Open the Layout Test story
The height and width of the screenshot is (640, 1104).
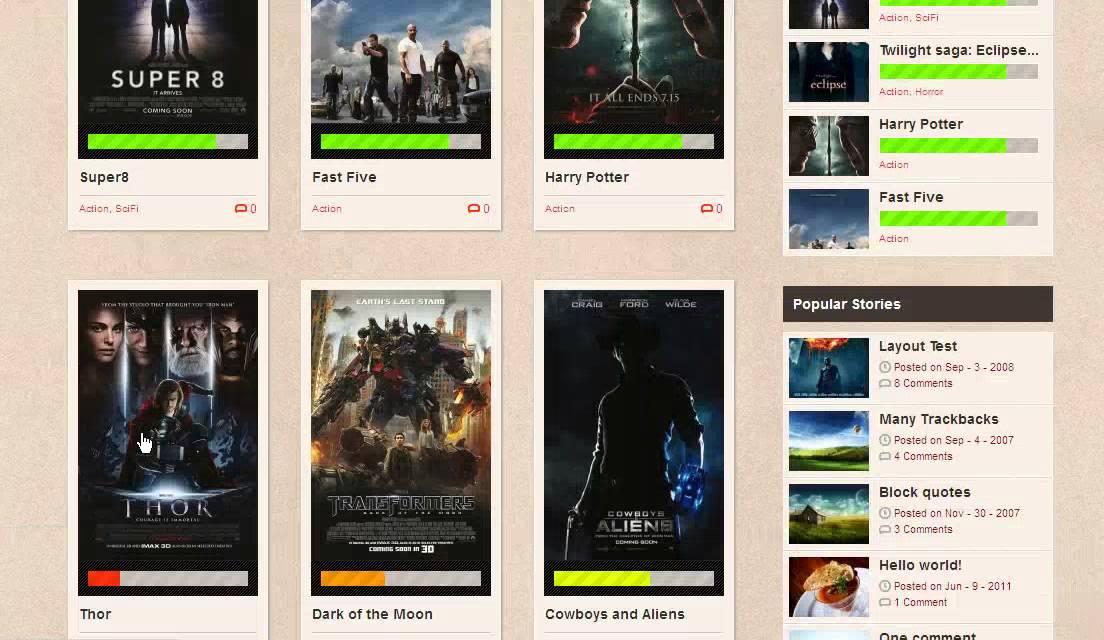coord(917,346)
